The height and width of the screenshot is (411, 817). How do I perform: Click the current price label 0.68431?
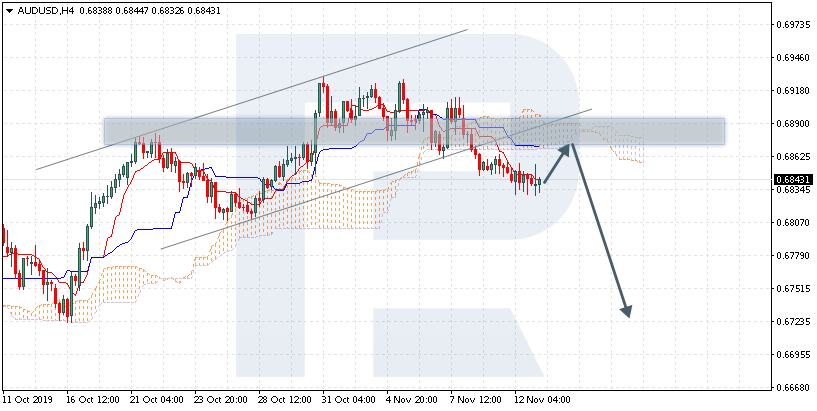click(x=793, y=180)
